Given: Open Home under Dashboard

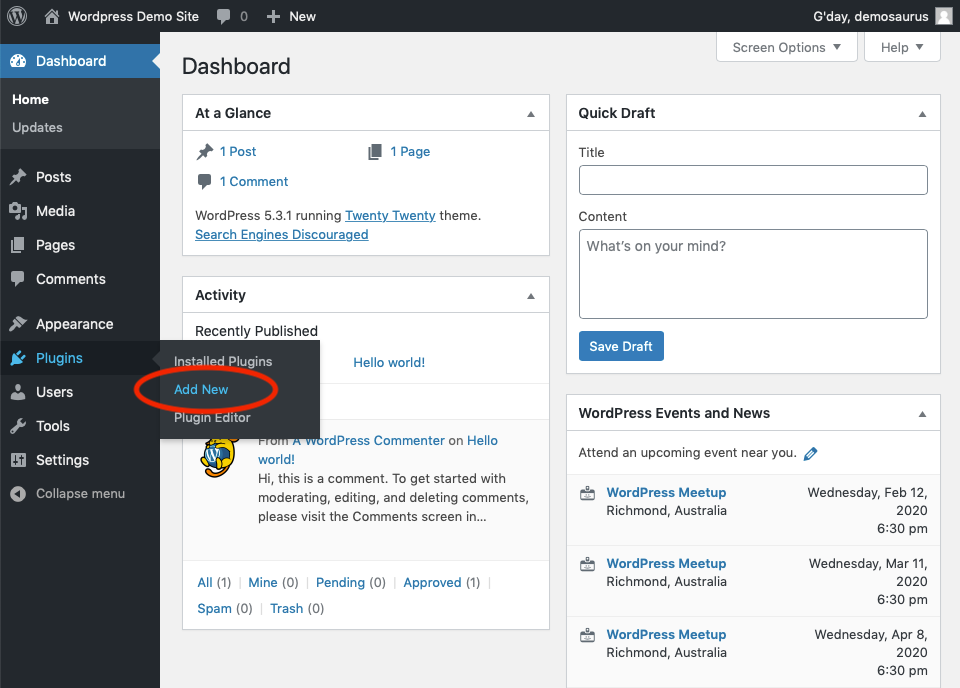Looking at the screenshot, I should pyautogui.click(x=30, y=99).
